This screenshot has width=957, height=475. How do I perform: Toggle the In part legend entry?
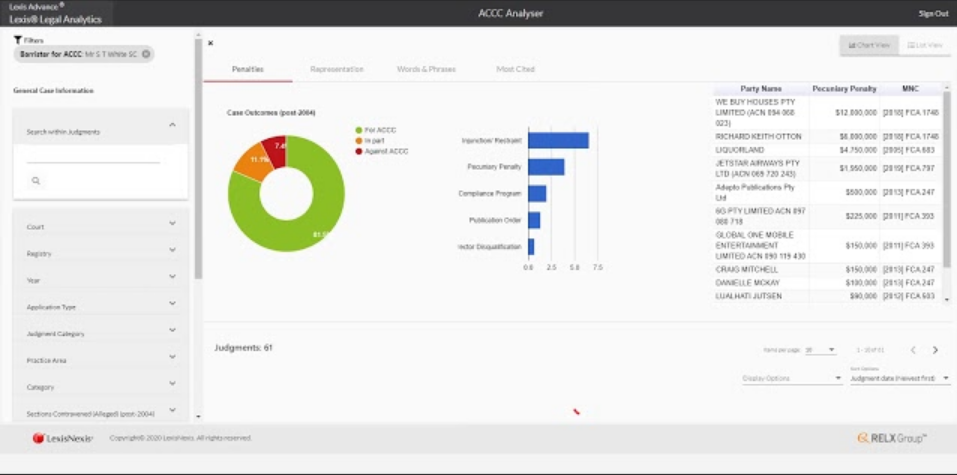coord(371,140)
